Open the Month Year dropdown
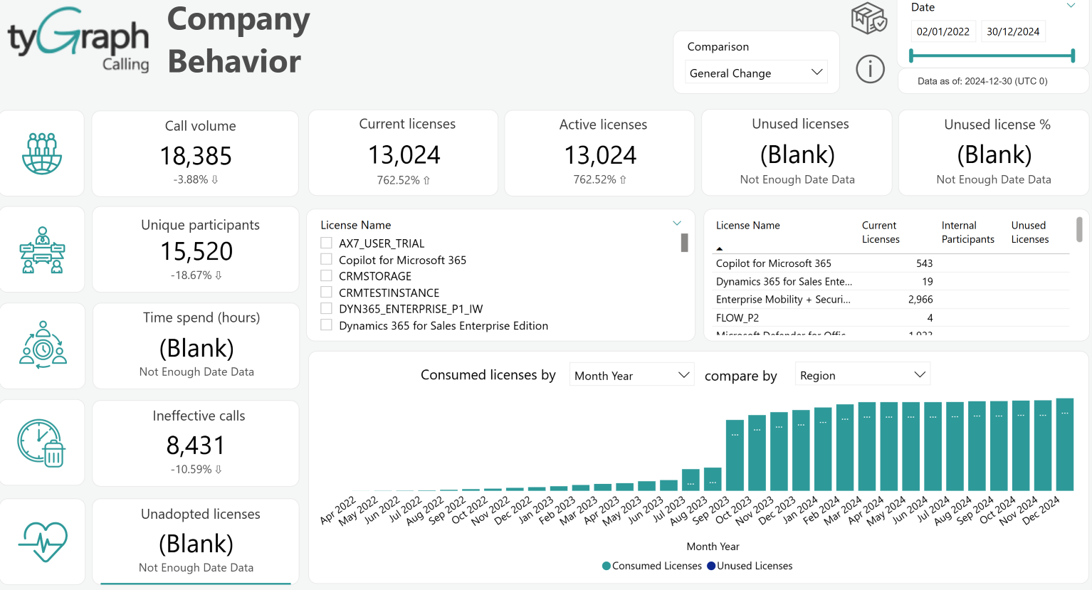 coord(631,375)
